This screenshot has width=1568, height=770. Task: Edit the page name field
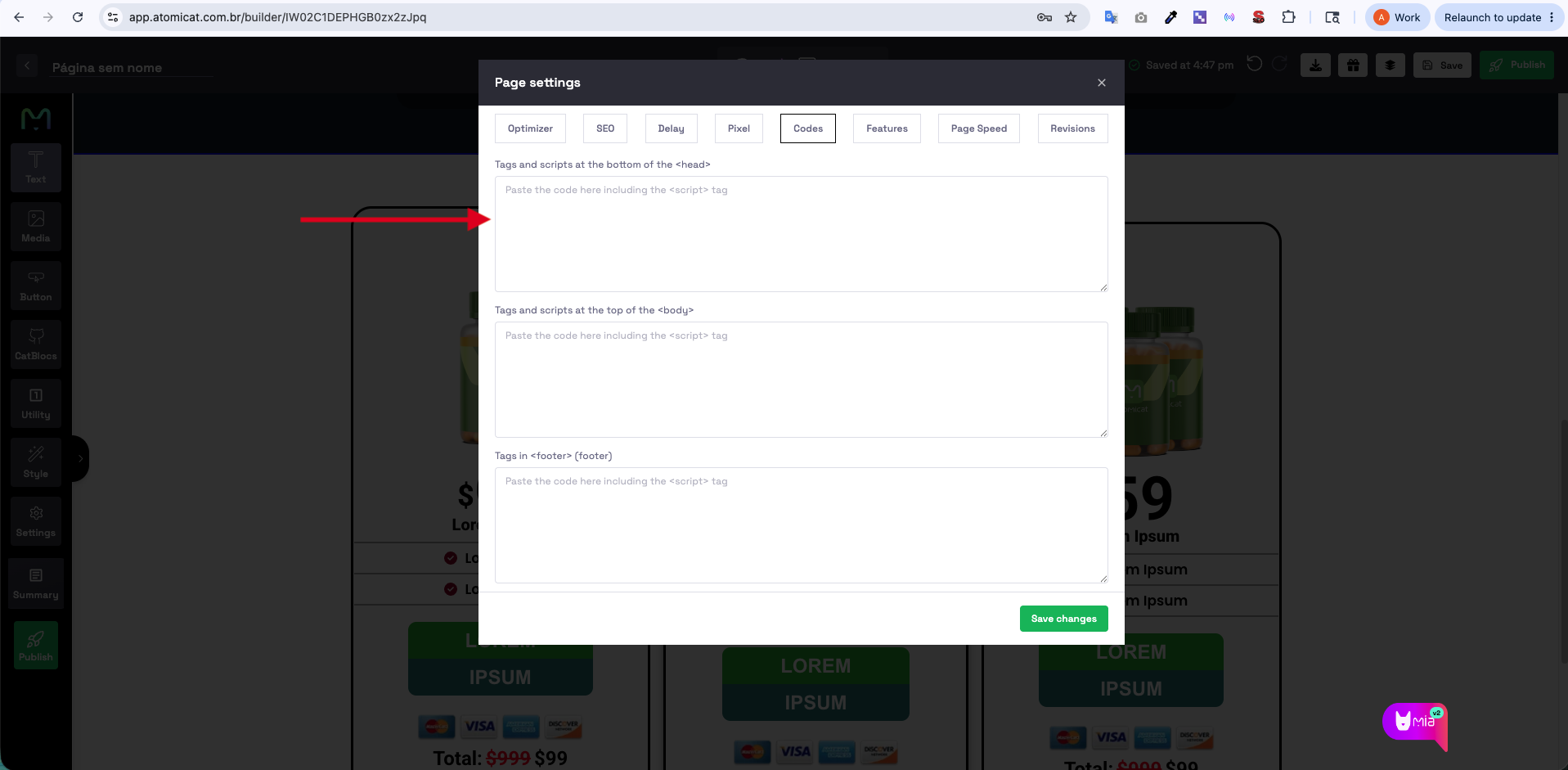pos(131,67)
